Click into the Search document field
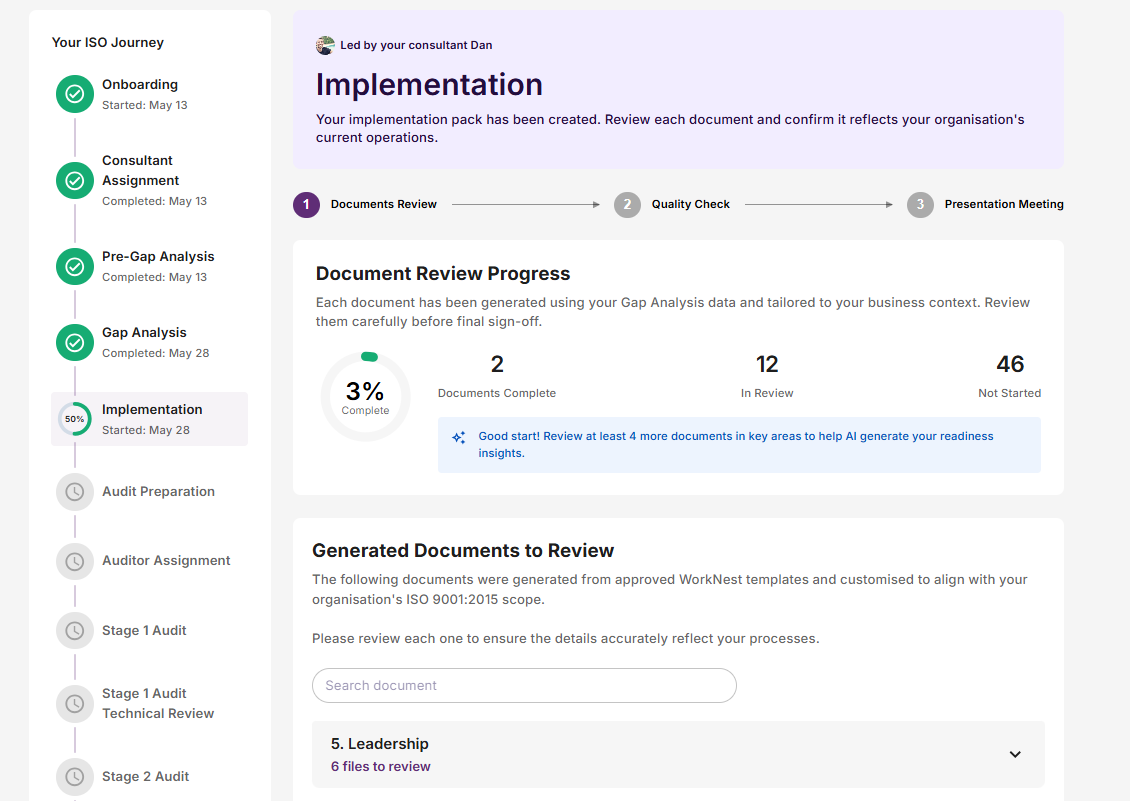This screenshot has height=801, width=1130. pos(524,686)
